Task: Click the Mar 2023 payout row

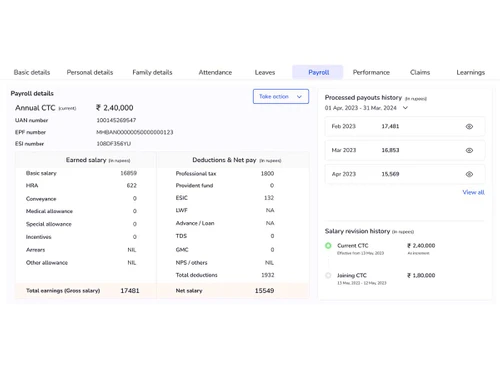Action: click(405, 150)
